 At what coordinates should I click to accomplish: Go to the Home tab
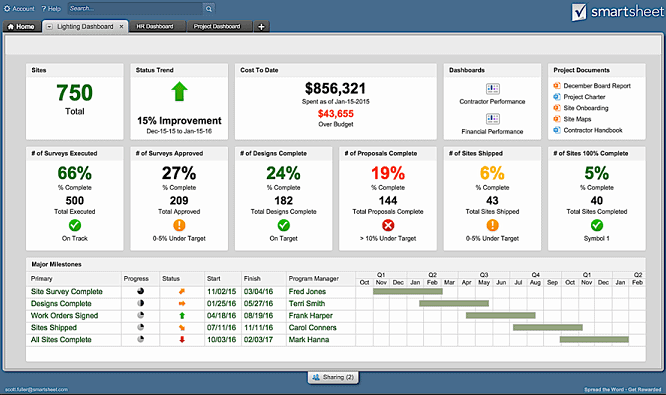(x=21, y=26)
